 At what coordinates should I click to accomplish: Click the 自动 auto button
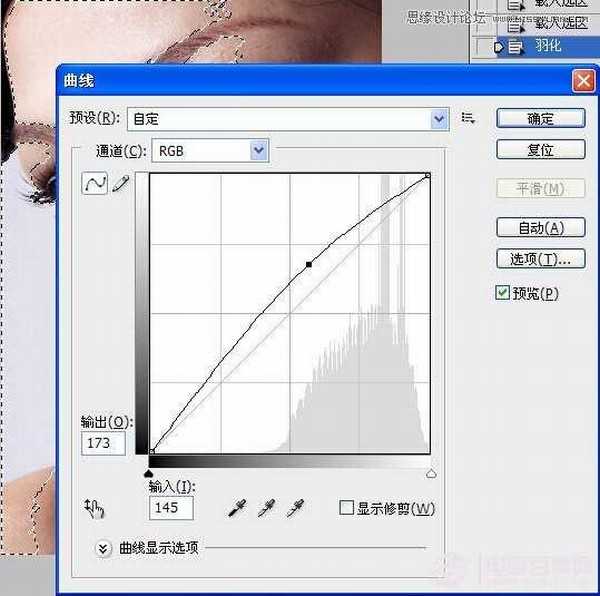(540, 228)
